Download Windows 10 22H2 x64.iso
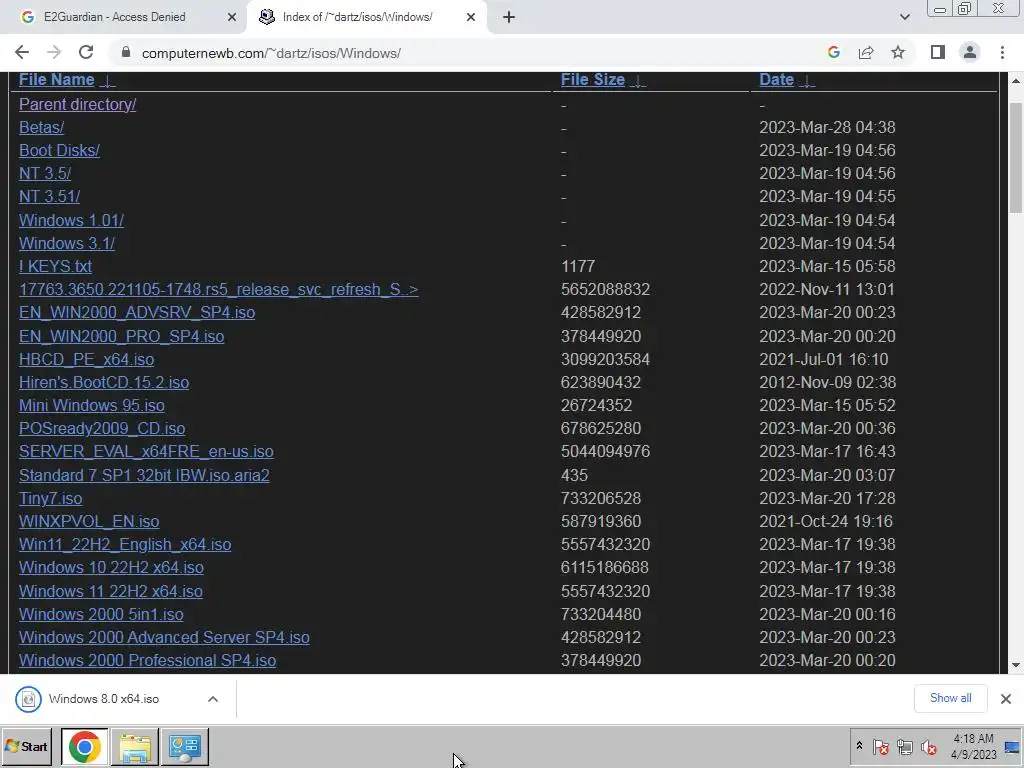 (112, 568)
